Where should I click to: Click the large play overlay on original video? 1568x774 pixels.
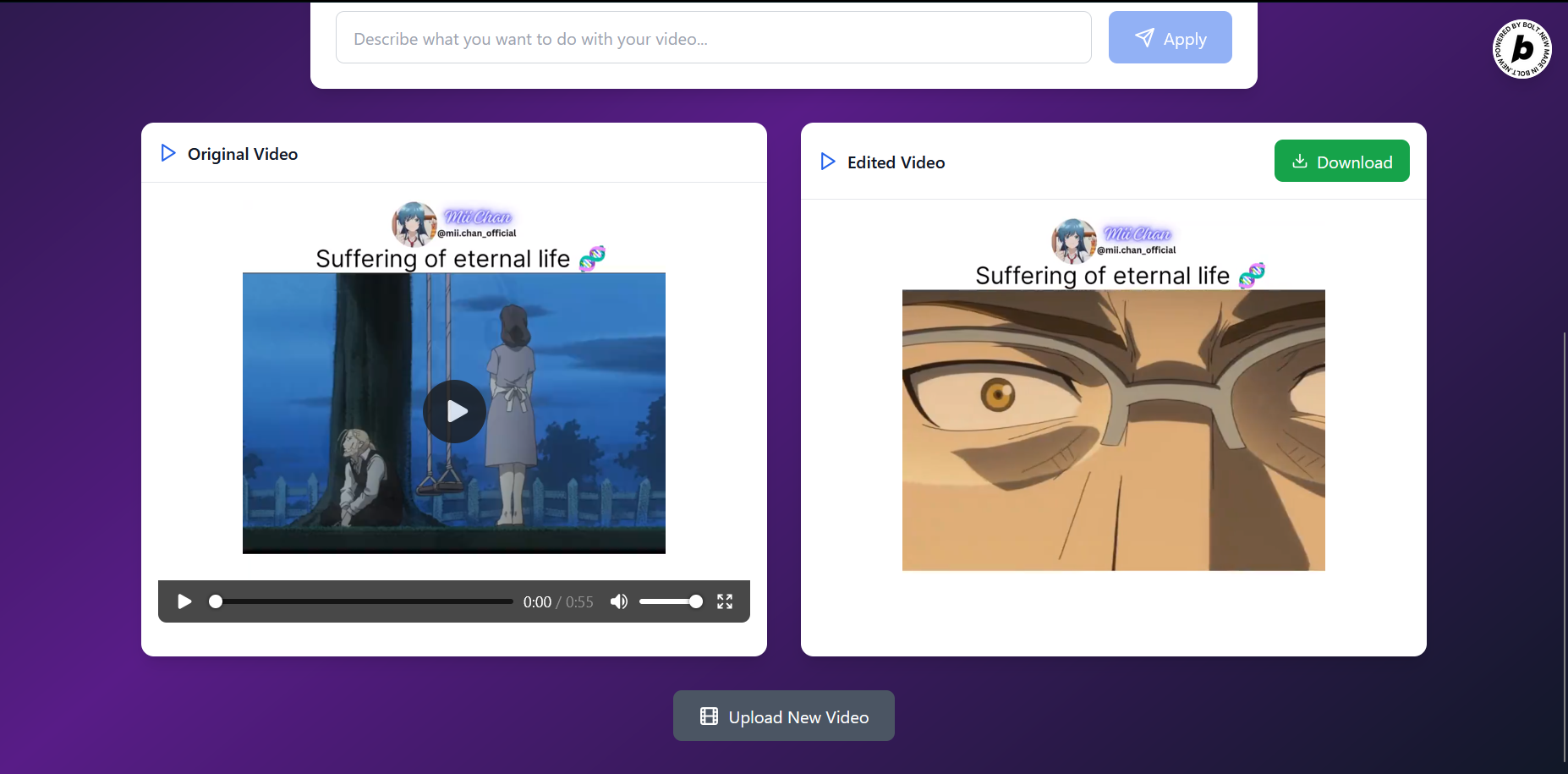454,411
